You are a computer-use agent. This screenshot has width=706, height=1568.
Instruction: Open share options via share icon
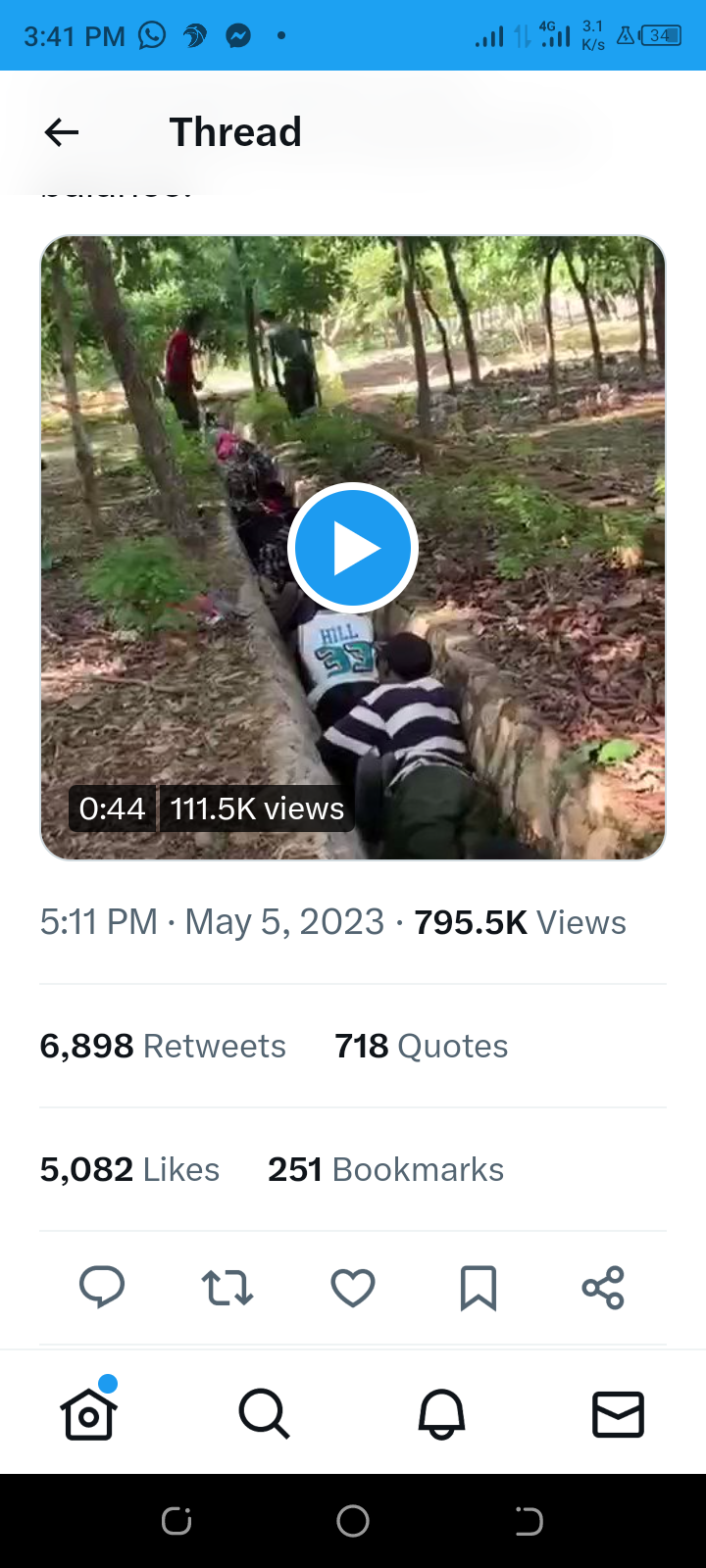click(x=603, y=1288)
